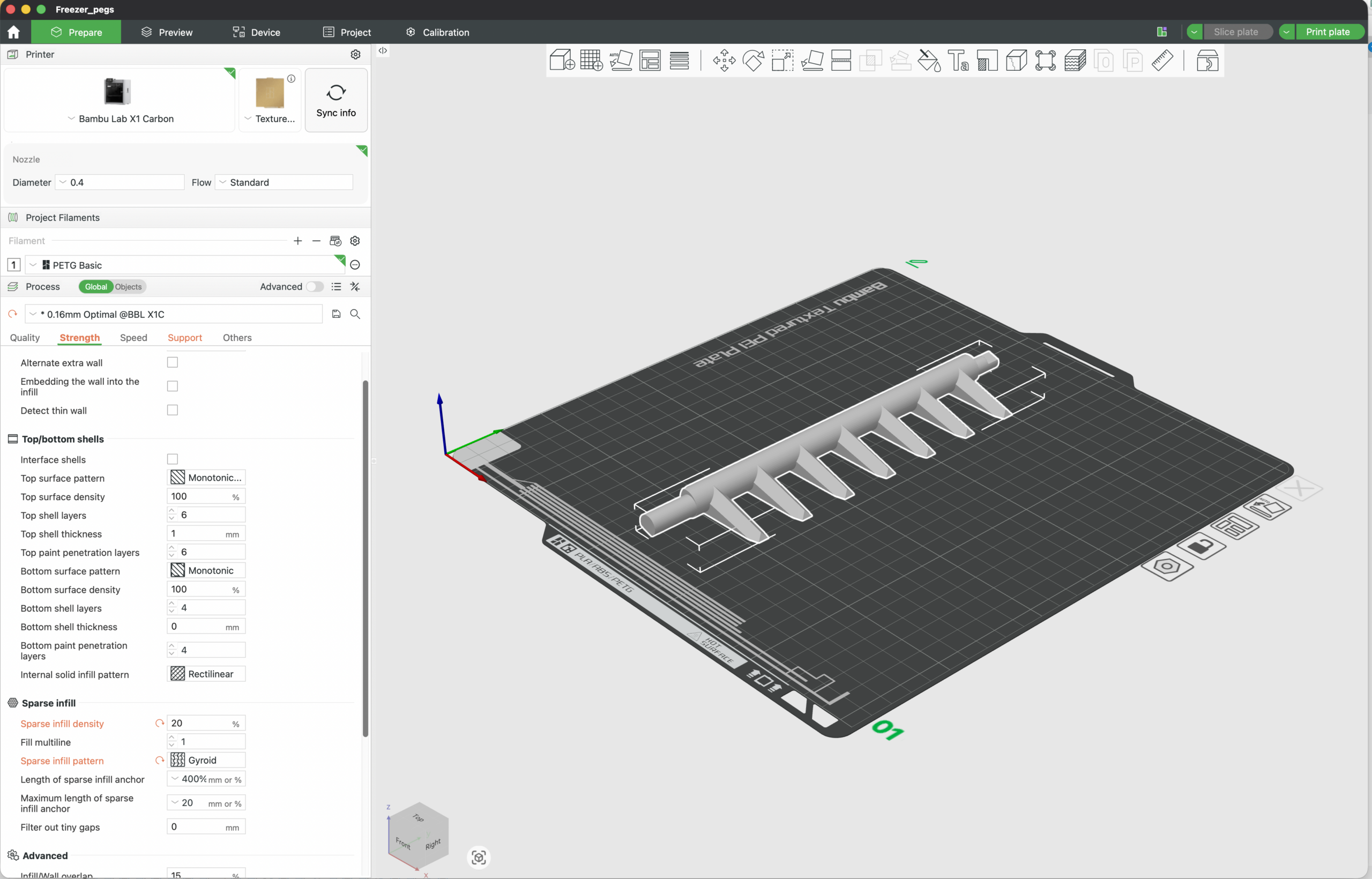Screen dimensions: 1372x879
Task: Enable Detect thin wall checkbox
Action: [173, 410]
